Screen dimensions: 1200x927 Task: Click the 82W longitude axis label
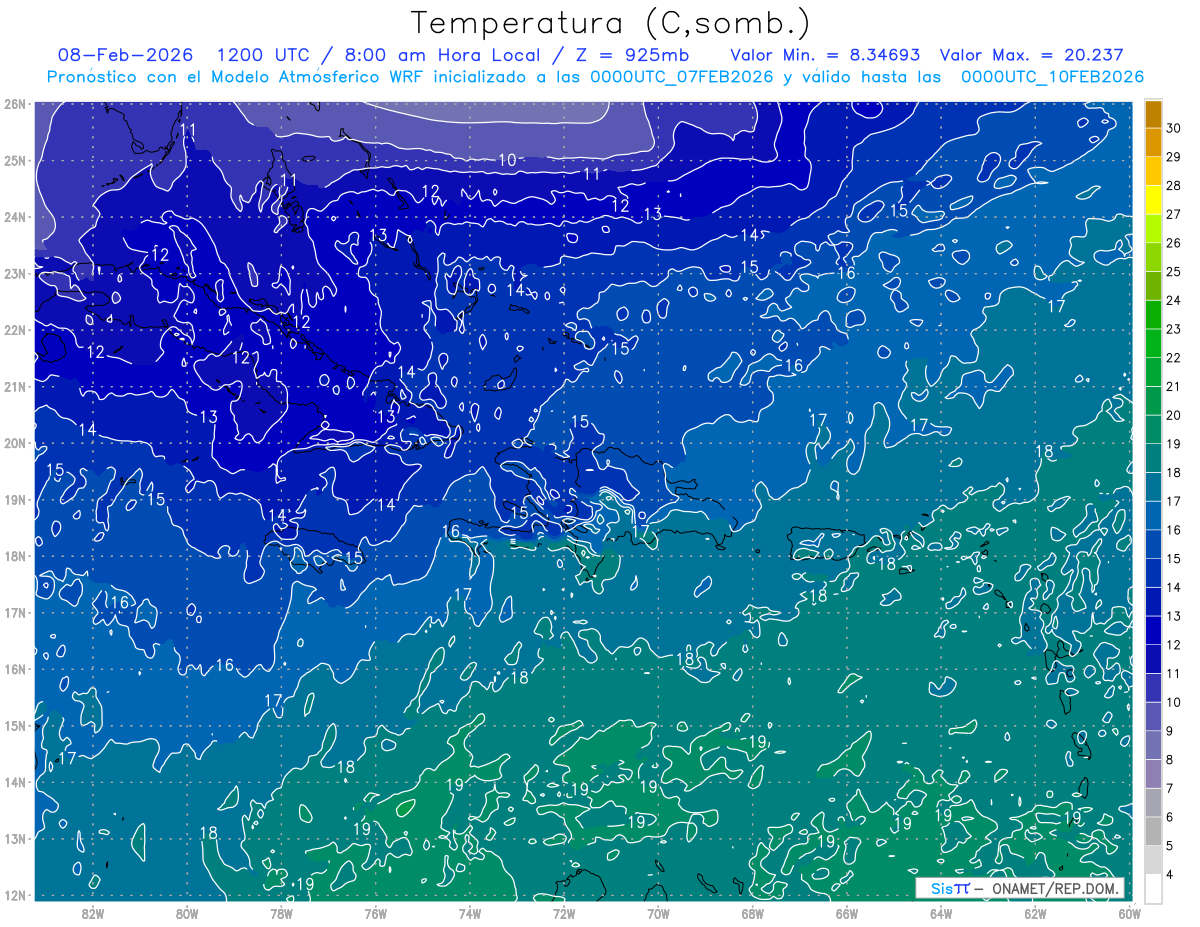pos(93,913)
